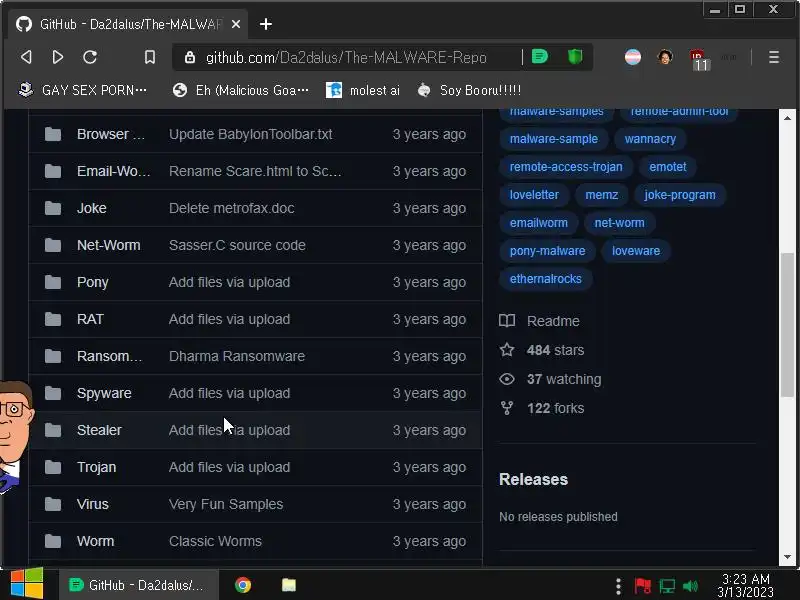Screen dimensions: 800x600
Task: Open the green shield icon in address bar
Action: 575,56
